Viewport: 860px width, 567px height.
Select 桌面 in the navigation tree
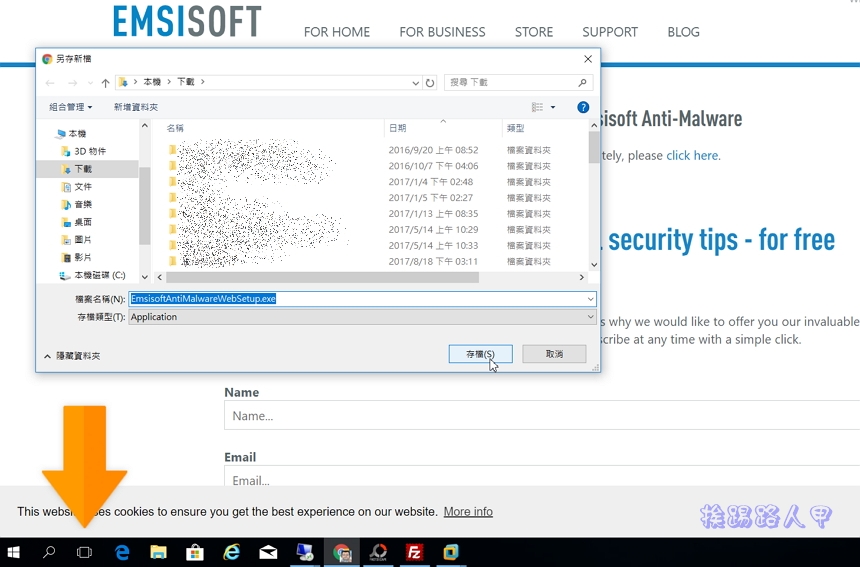click(77, 222)
